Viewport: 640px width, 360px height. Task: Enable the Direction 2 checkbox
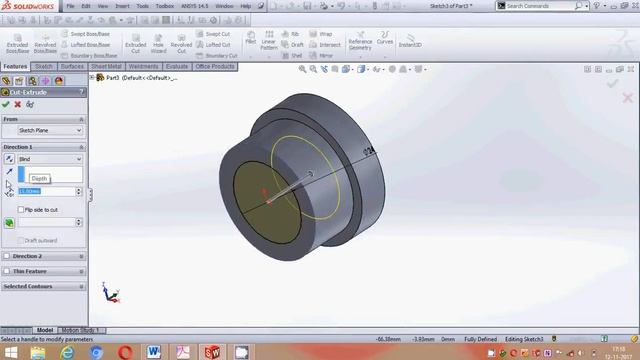[7, 256]
